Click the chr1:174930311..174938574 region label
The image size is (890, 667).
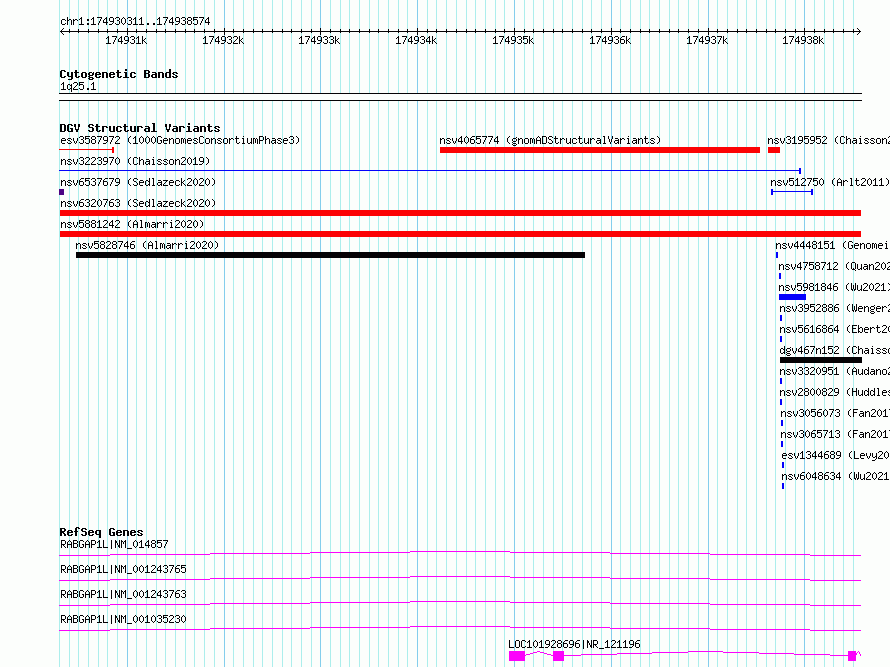coord(135,21)
